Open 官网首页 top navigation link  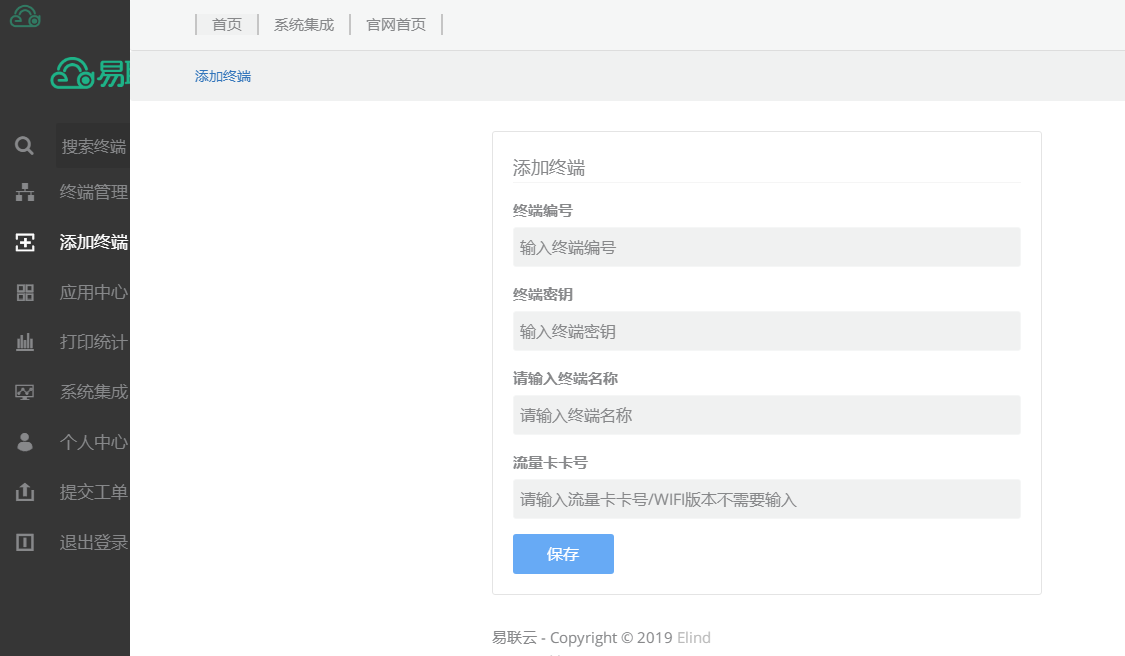coord(396,24)
